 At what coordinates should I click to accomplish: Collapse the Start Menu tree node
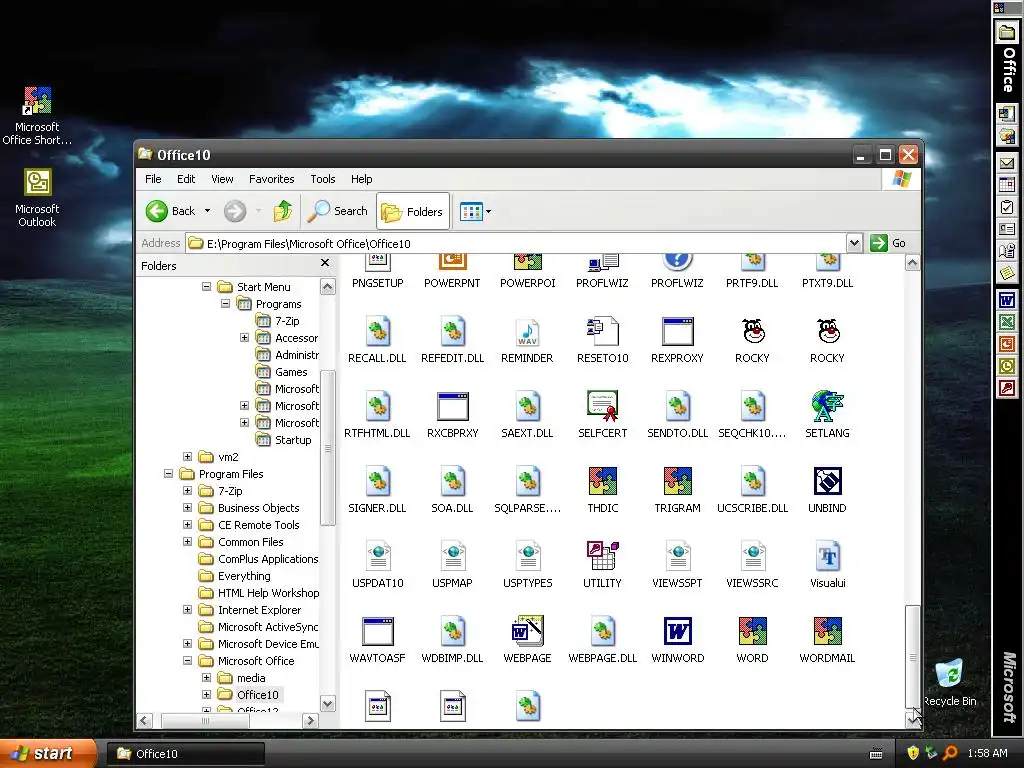(x=206, y=287)
